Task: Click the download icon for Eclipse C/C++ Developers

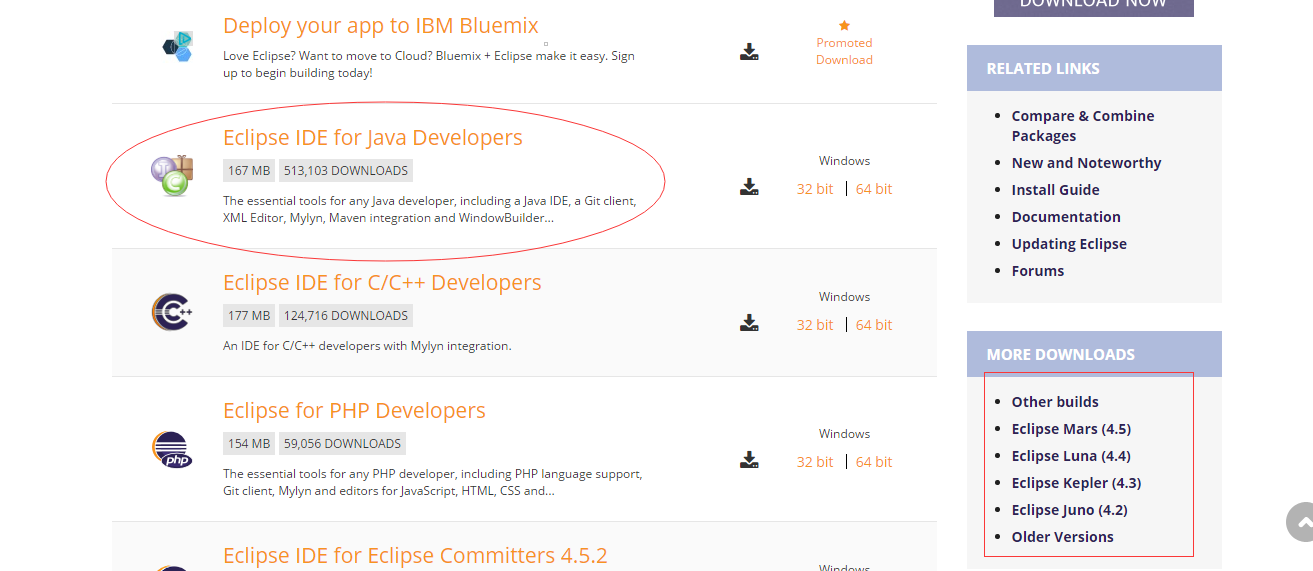Action: point(749,323)
